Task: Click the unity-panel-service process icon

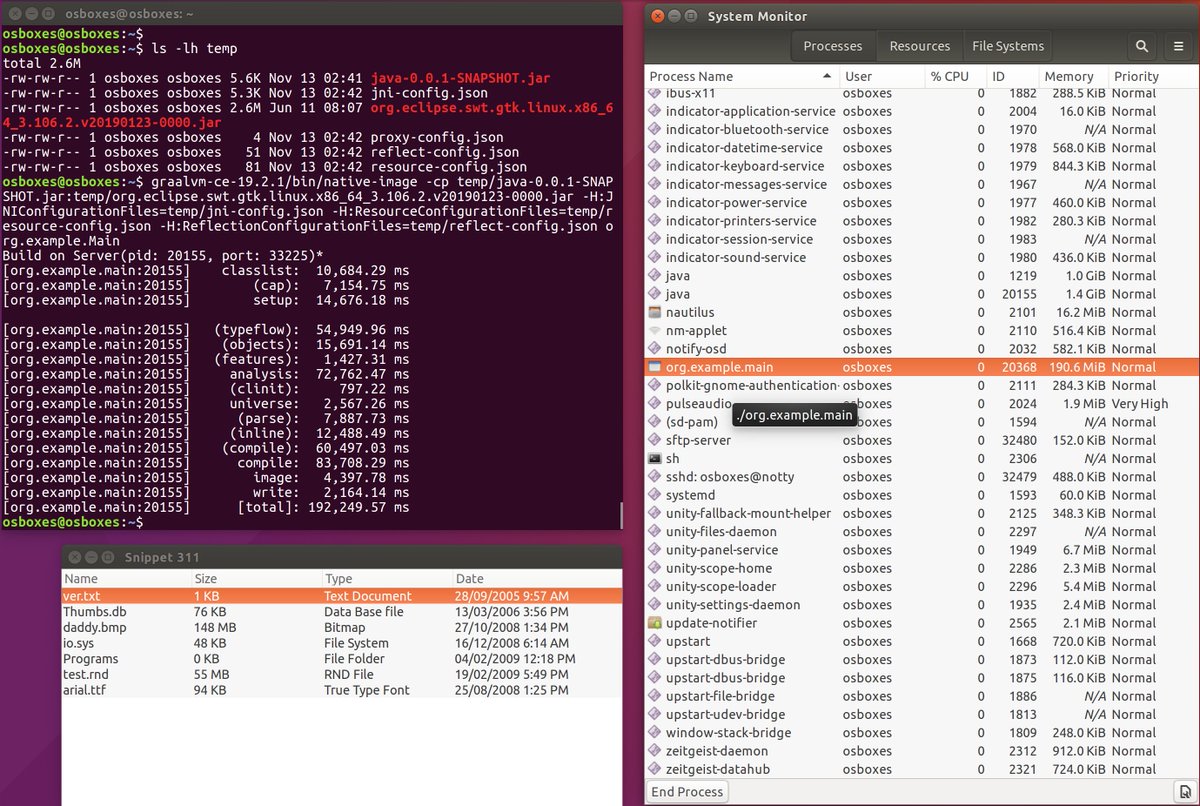Action: pos(655,550)
